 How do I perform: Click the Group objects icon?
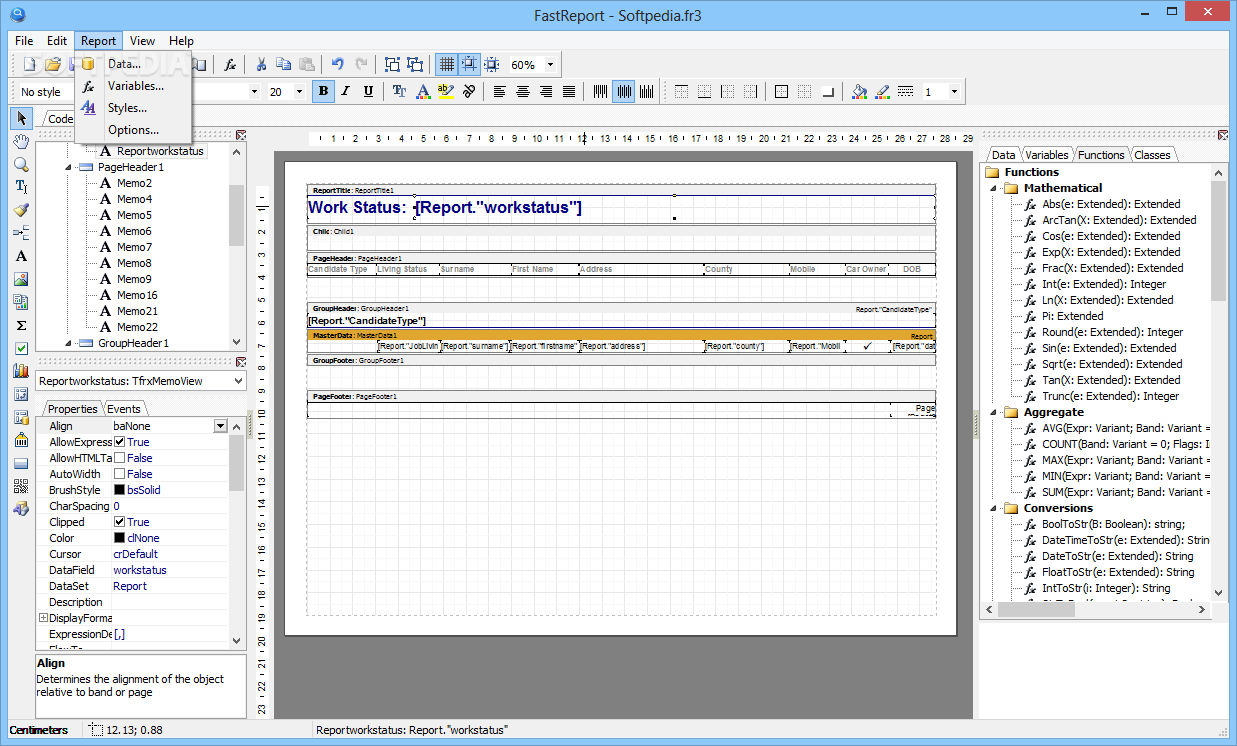(x=392, y=65)
